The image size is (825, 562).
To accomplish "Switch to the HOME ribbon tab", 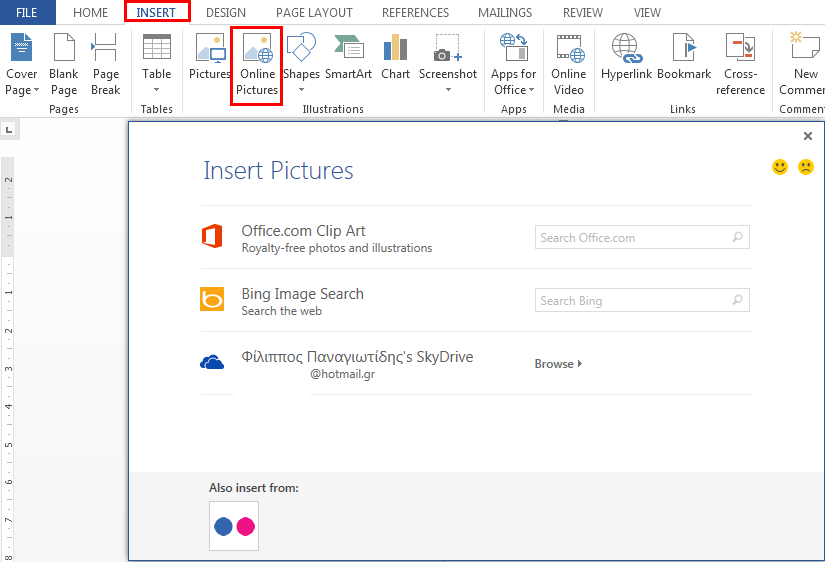I will pos(90,13).
